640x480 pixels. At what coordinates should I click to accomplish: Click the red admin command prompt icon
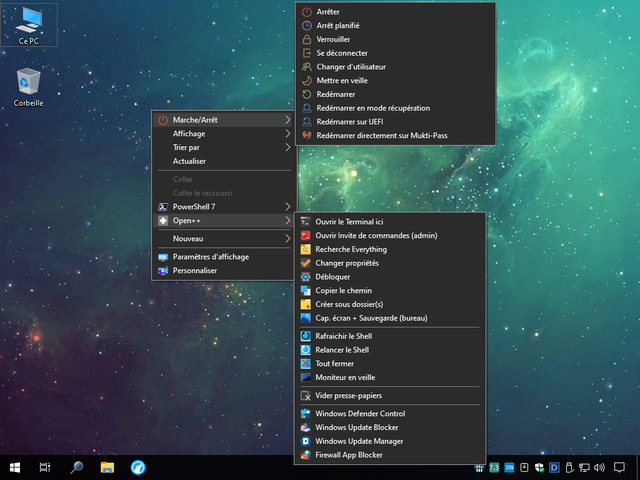point(305,236)
